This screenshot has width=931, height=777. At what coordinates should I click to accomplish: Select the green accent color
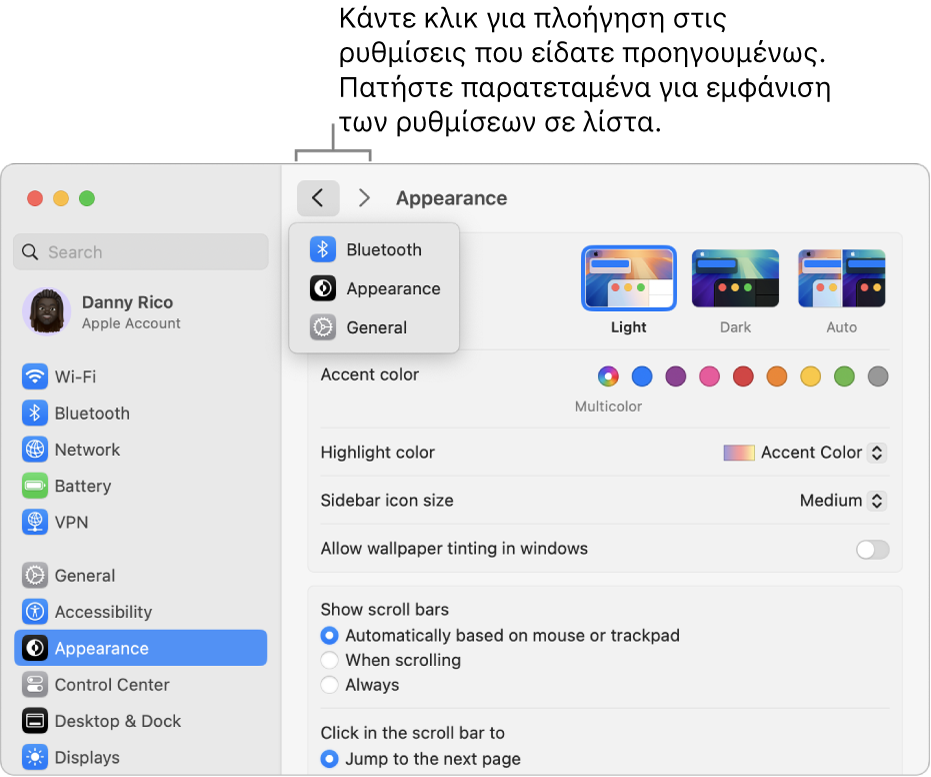[844, 376]
